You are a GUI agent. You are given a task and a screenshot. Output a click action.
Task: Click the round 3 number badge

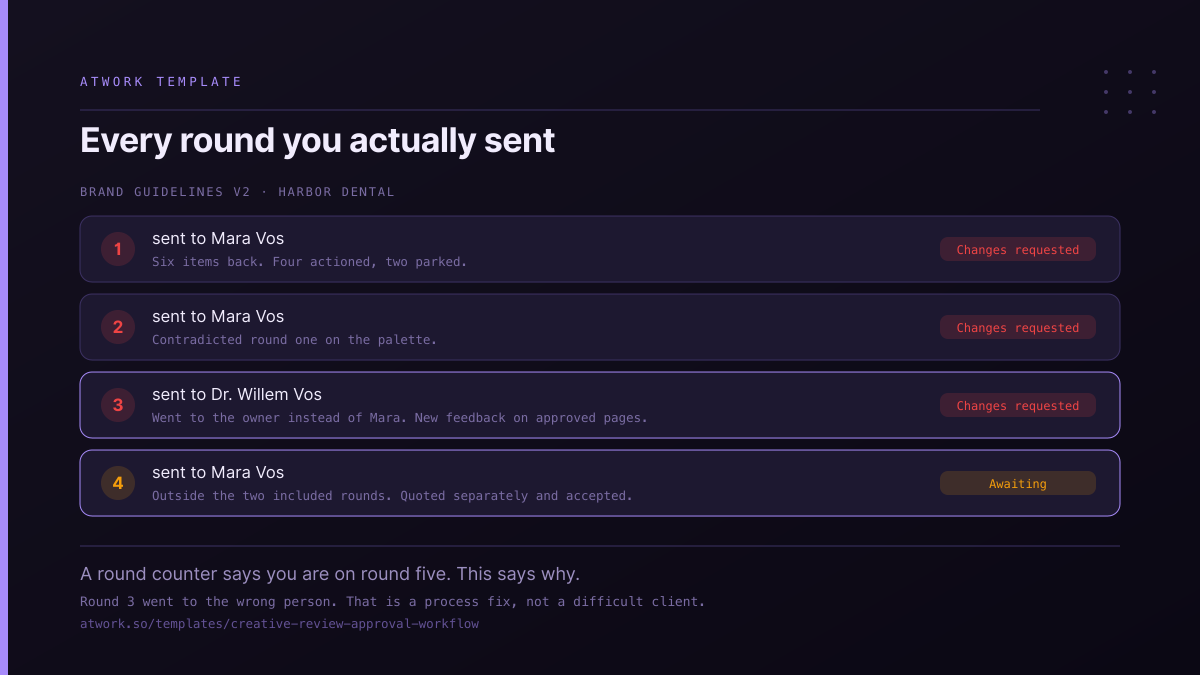pos(118,405)
